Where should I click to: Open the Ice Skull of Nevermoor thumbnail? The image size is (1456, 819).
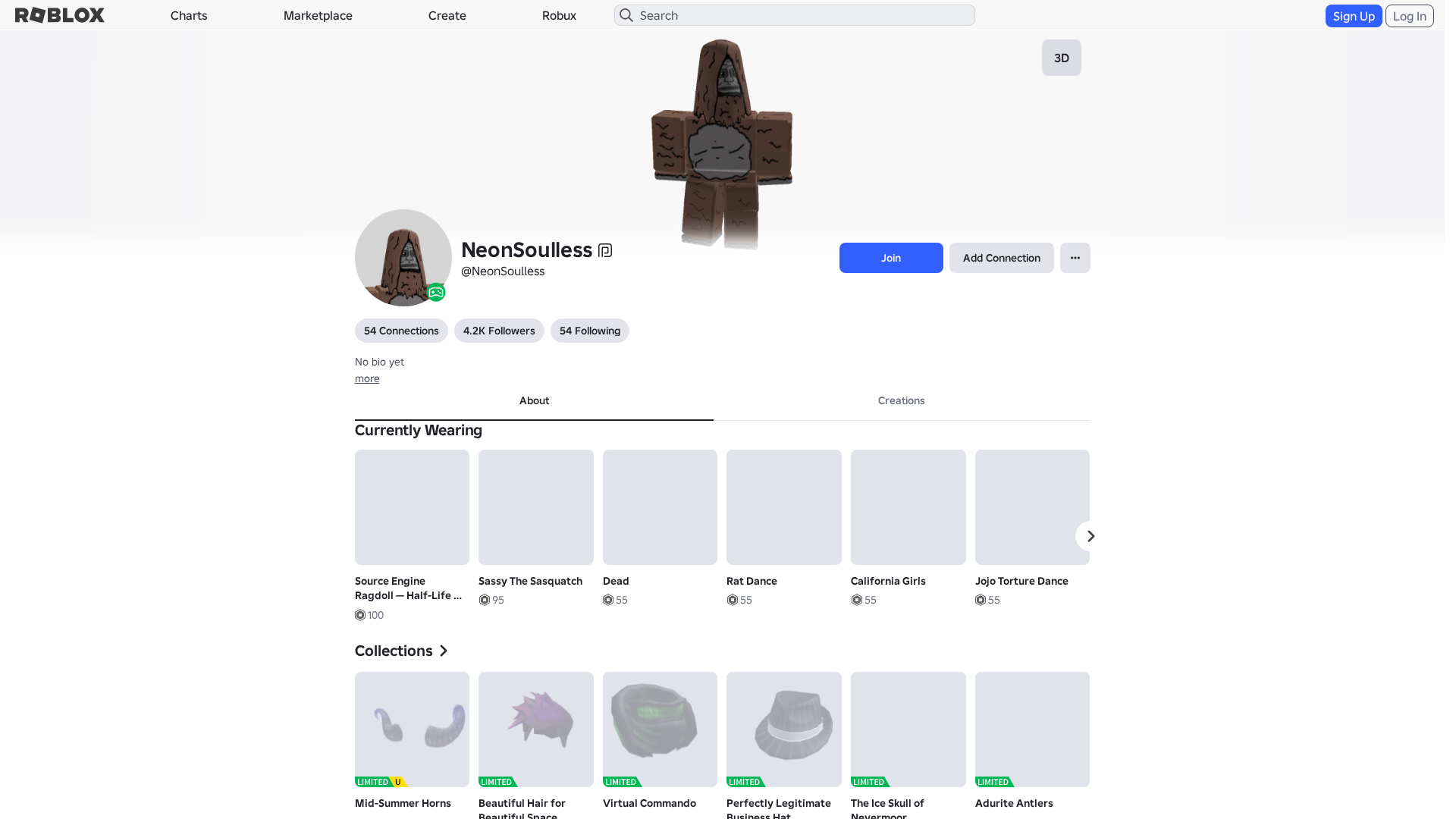[x=908, y=730]
